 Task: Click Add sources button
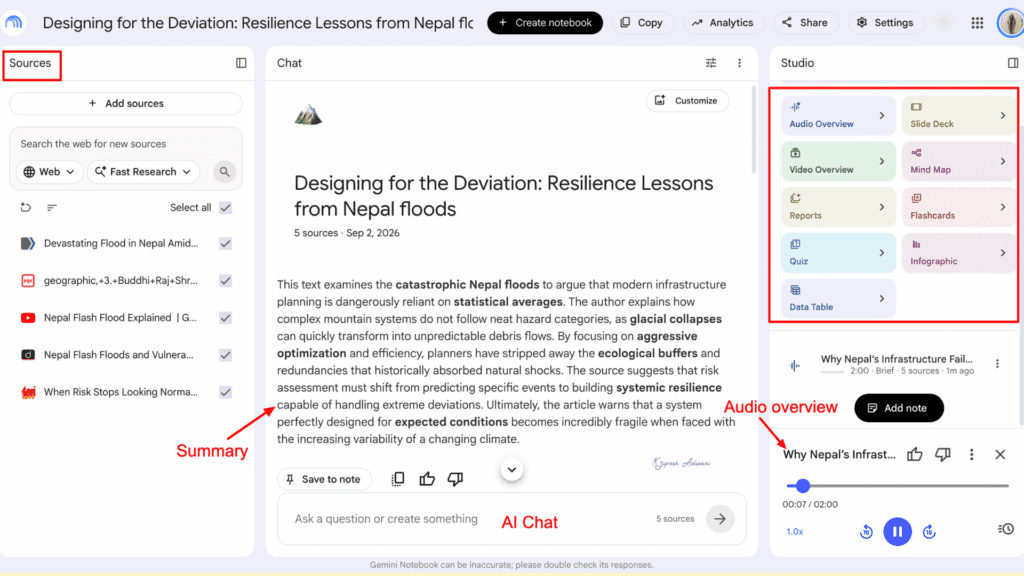pyautogui.click(x=126, y=103)
